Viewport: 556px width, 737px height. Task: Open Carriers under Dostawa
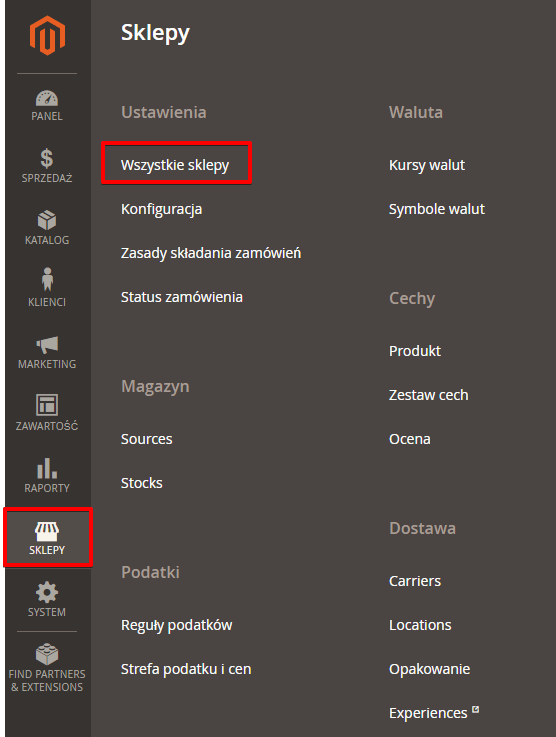click(x=415, y=581)
